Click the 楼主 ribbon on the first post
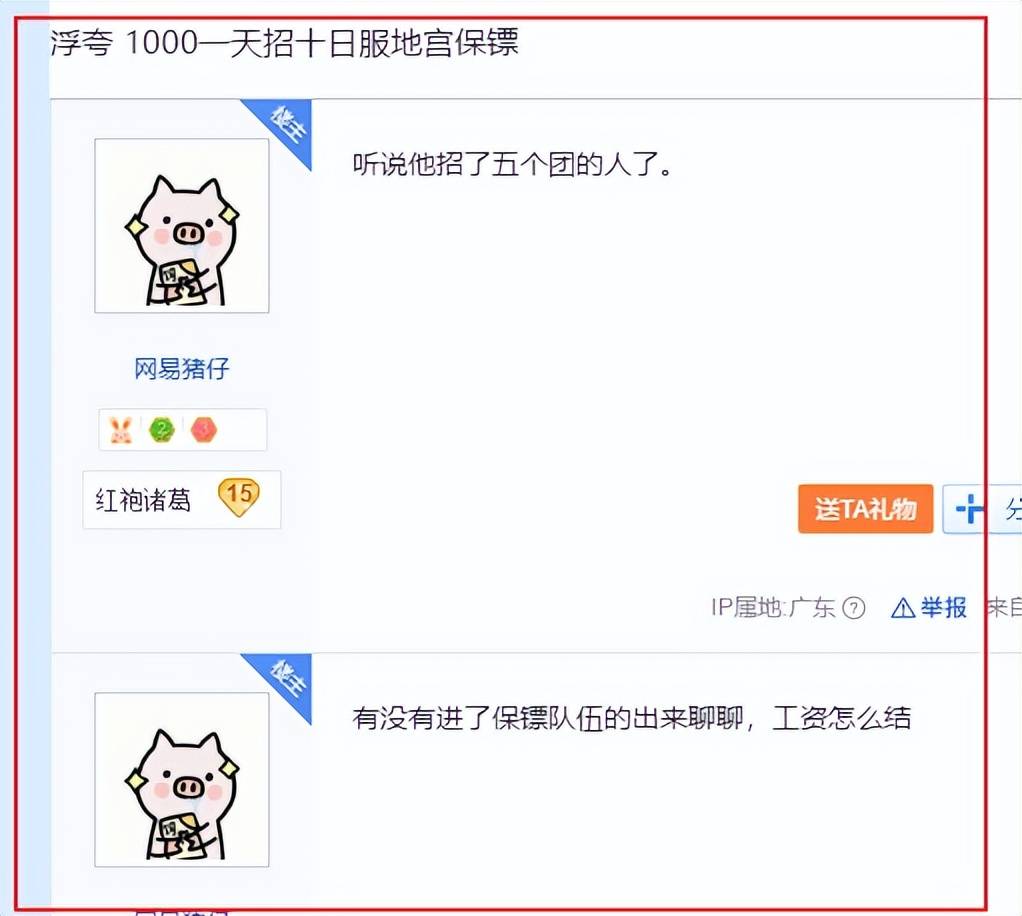This screenshot has height=916, width=1022. coord(285,126)
